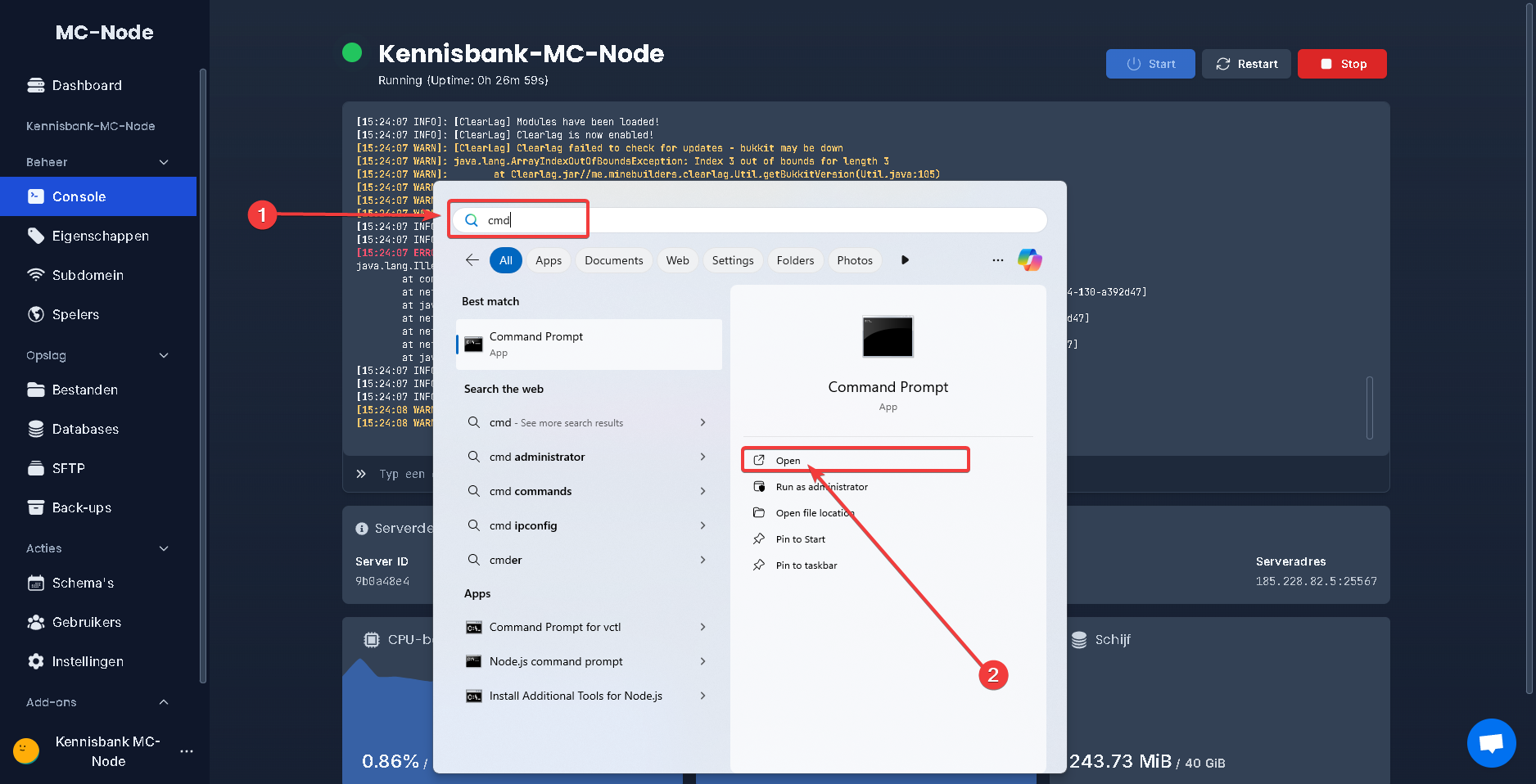This screenshot has width=1536, height=784.
Task: Click the Stop server button
Action: [1342, 64]
